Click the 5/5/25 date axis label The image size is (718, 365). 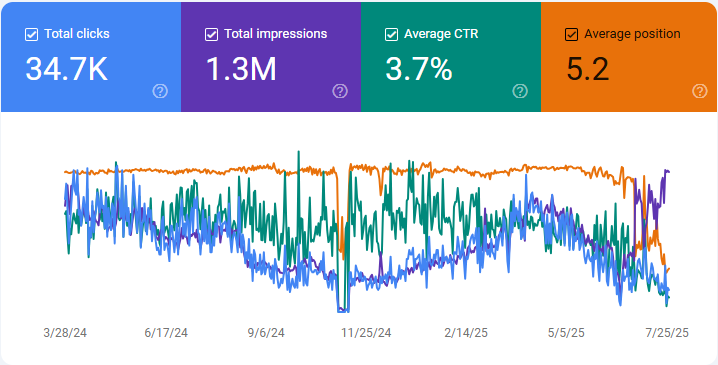(566, 333)
